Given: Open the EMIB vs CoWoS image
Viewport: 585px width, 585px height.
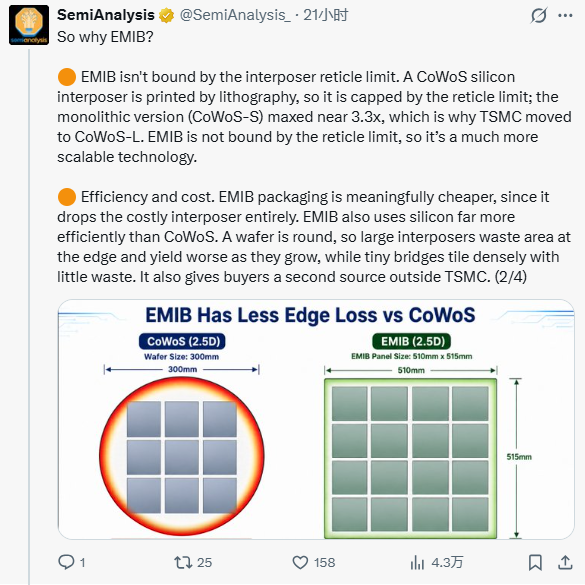Looking at the screenshot, I should [316, 419].
